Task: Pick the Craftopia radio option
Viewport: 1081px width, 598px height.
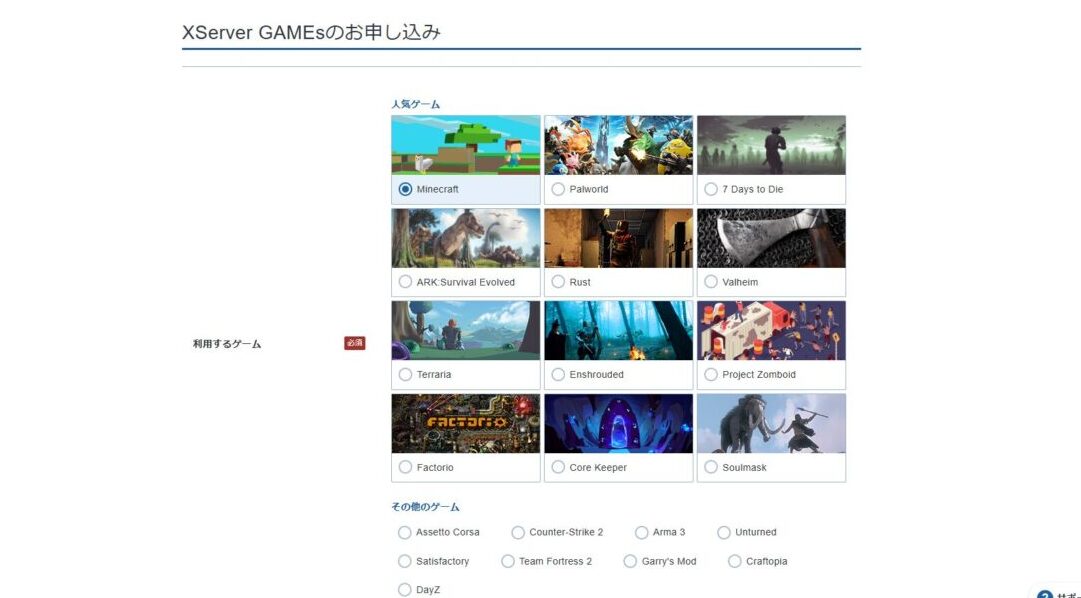Action: coord(734,561)
